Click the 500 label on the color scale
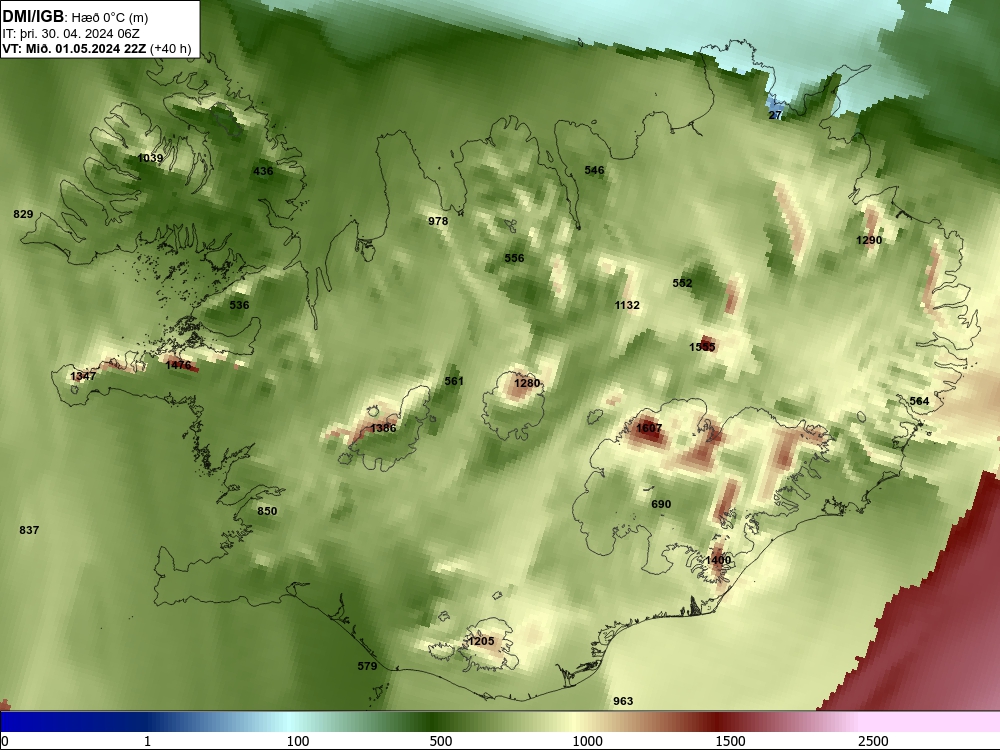Image resolution: width=1000 pixels, height=750 pixels. tap(441, 741)
